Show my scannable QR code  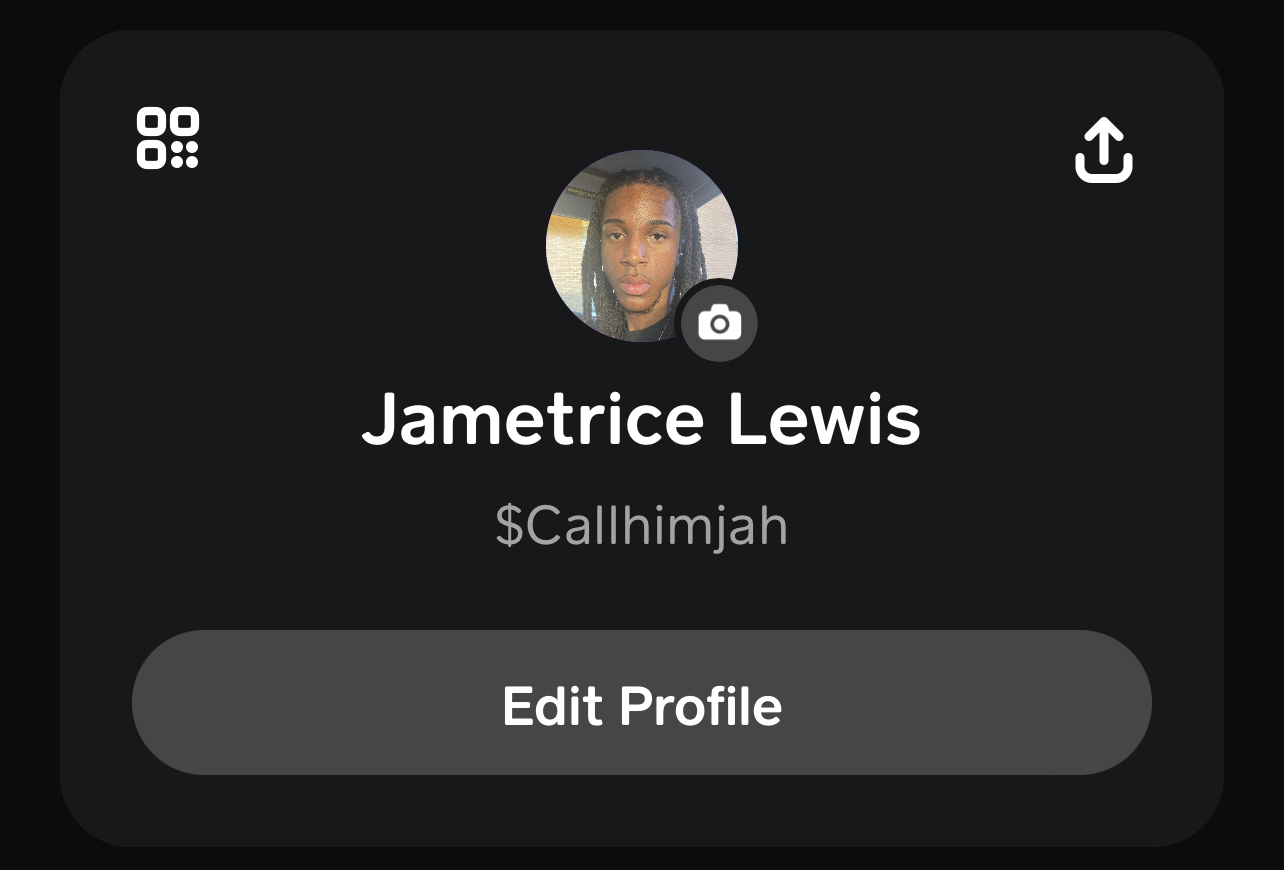pos(168,138)
